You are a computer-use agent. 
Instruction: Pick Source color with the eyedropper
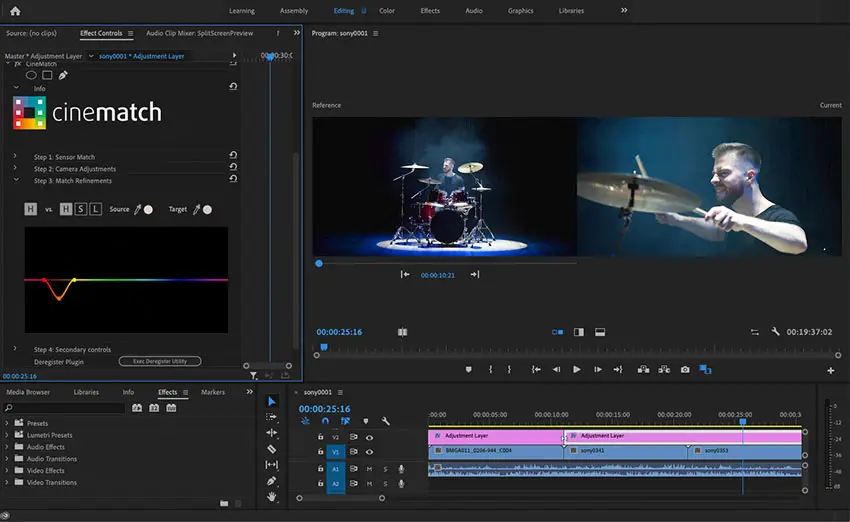tap(138, 209)
